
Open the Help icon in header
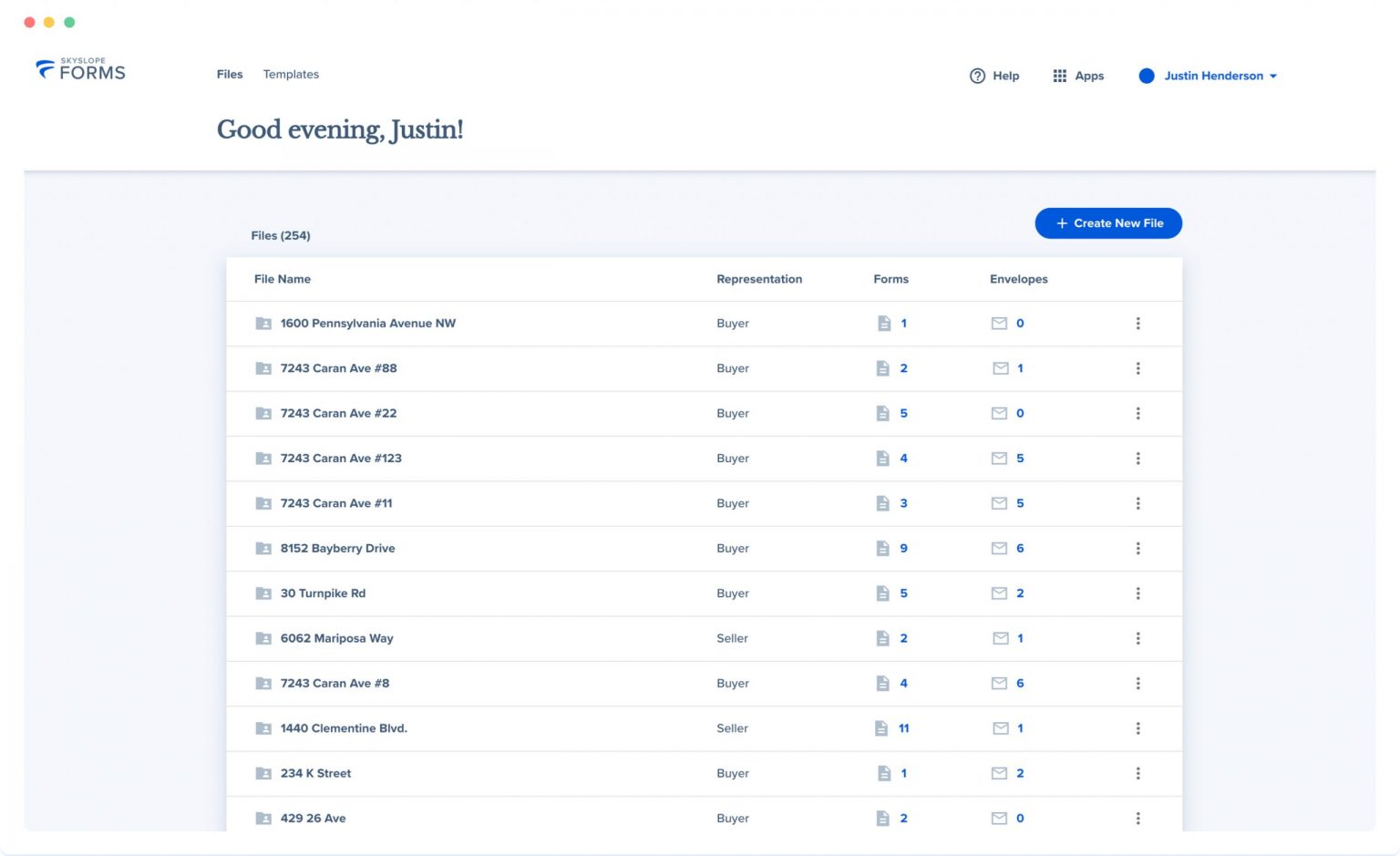point(977,76)
